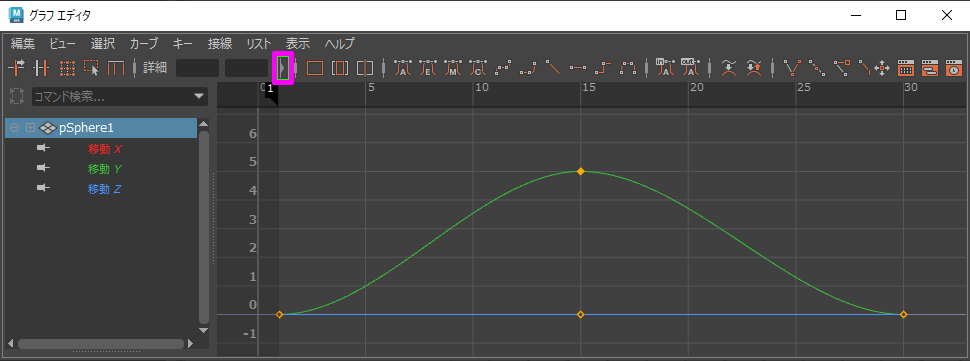Open the カーブ menu
This screenshot has height=361, width=970.
(x=144, y=43)
